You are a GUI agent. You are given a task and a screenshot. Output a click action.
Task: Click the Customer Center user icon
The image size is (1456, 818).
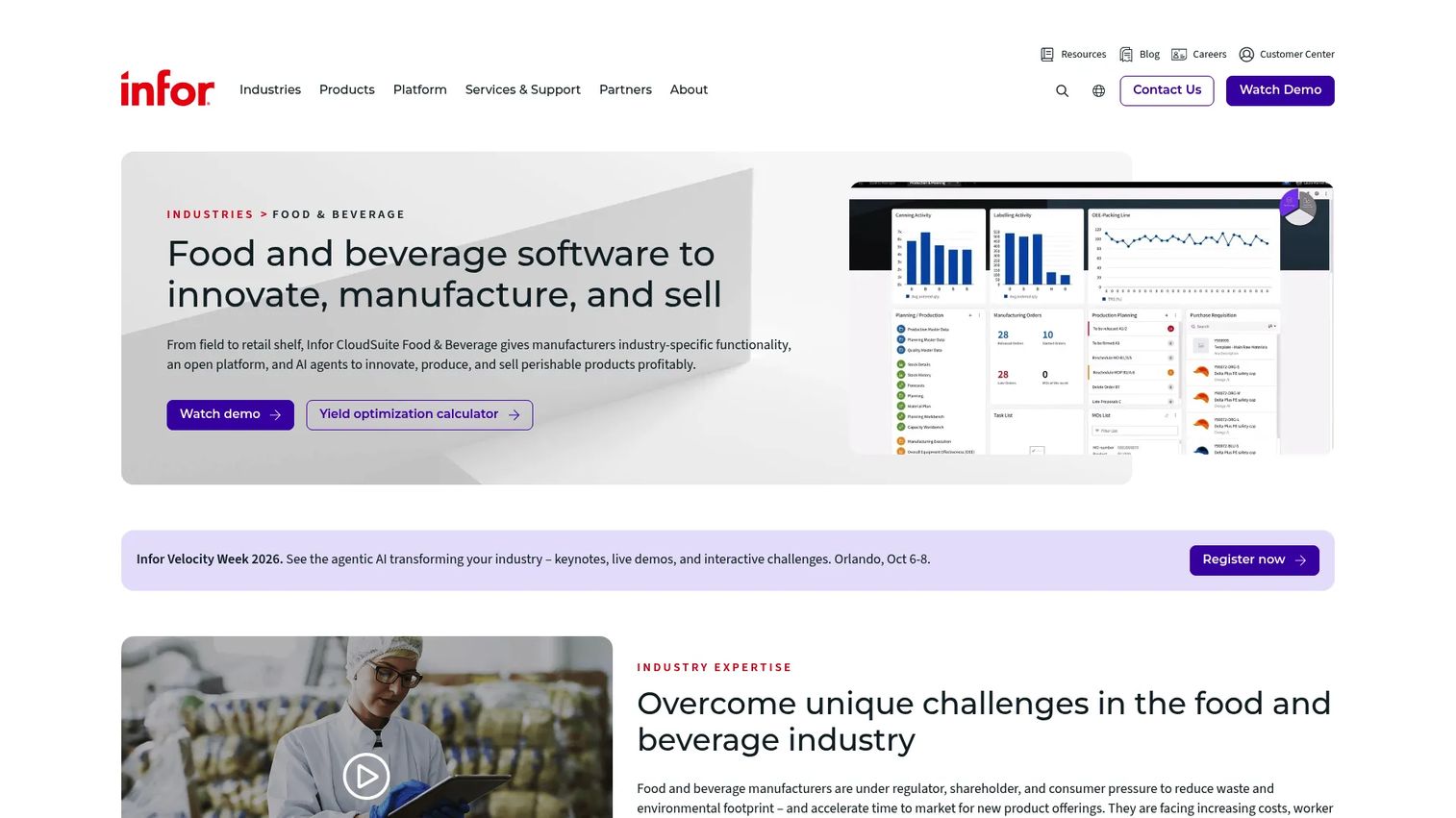[x=1246, y=54]
